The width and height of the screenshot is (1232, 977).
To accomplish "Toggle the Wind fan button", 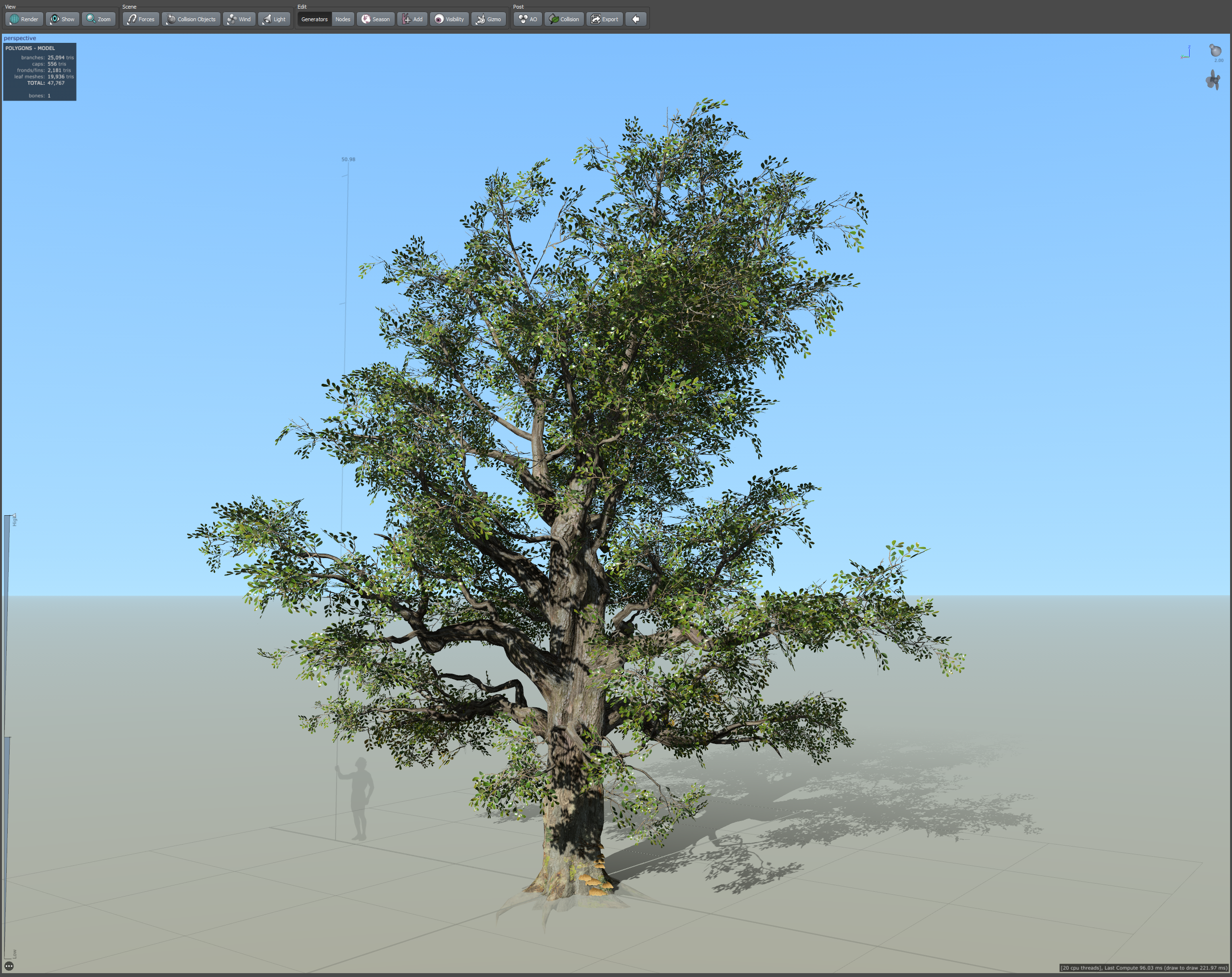I will (x=239, y=19).
